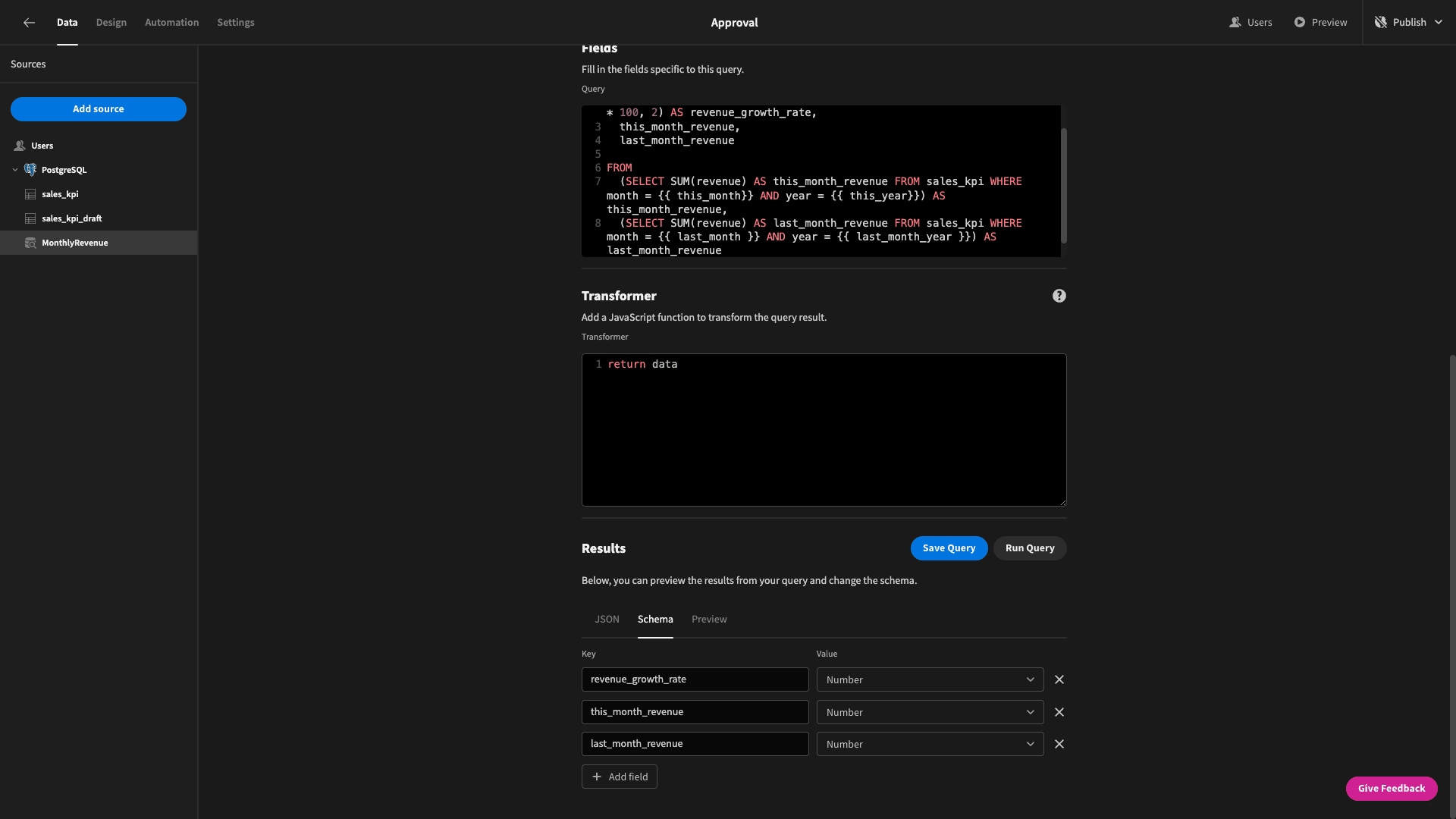
Task: Open the Publish dropdown chevron
Action: (x=1439, y=23)
